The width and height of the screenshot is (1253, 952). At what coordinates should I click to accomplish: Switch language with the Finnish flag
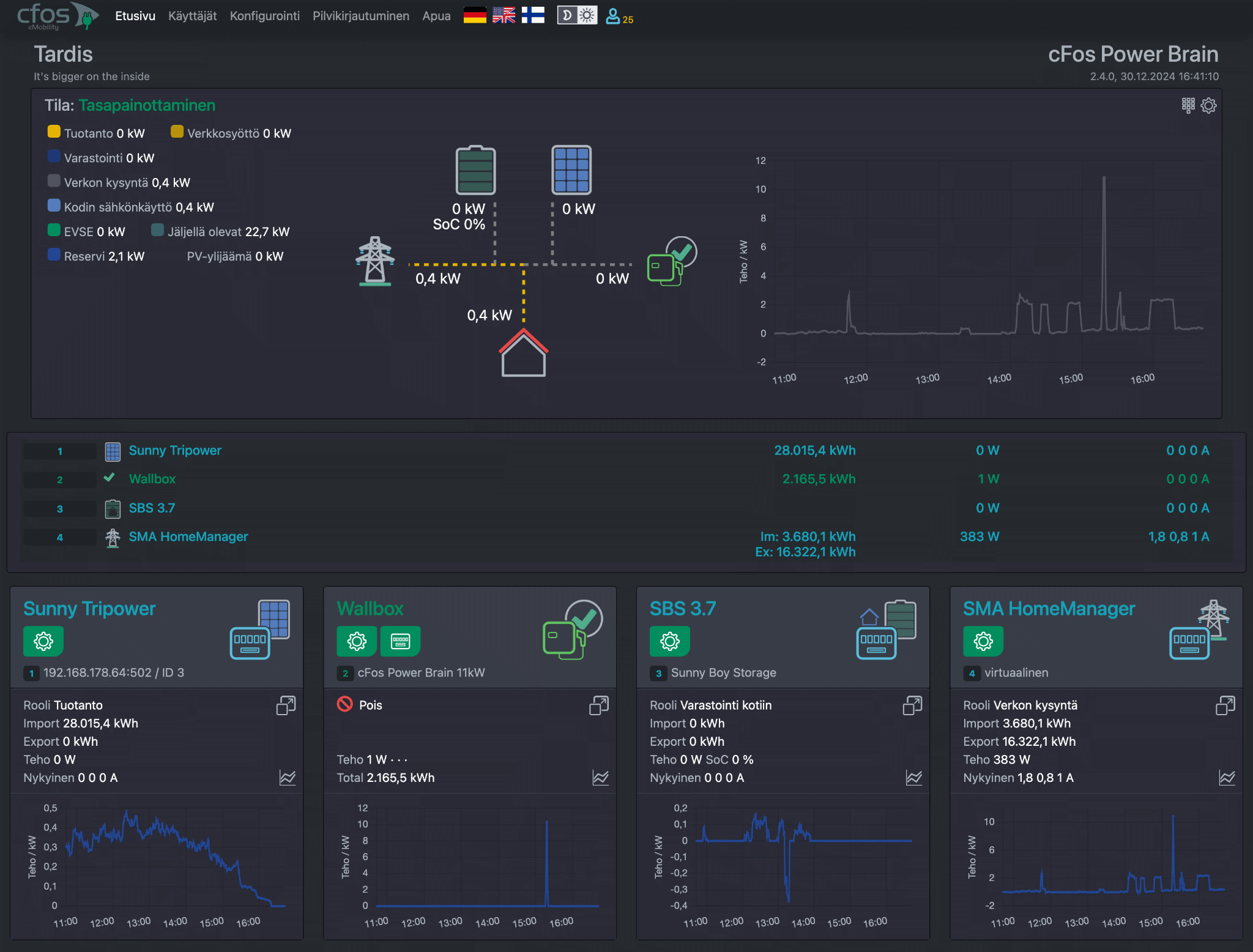pos(533,15)
